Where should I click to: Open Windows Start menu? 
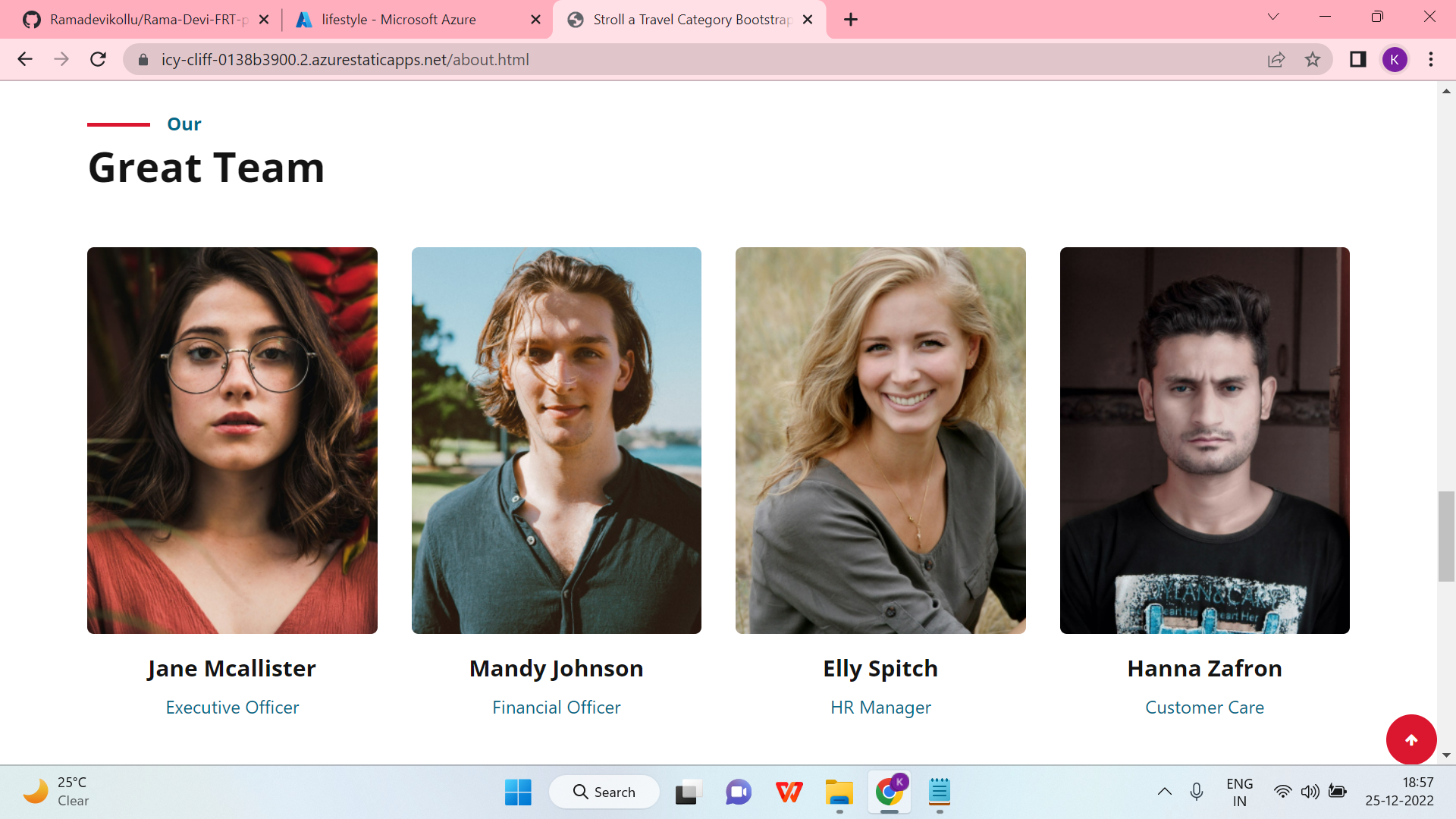[518, 792]
